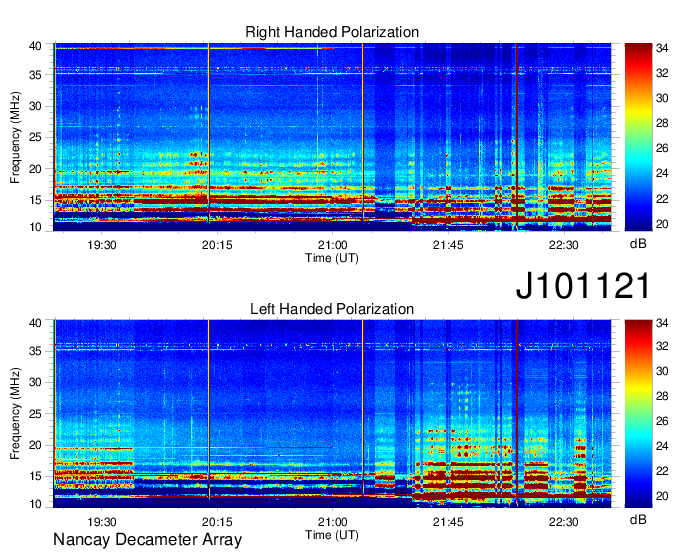Click the 19:30 time tick of left-handed plot
680x552 pixels.
click(101, 522)
